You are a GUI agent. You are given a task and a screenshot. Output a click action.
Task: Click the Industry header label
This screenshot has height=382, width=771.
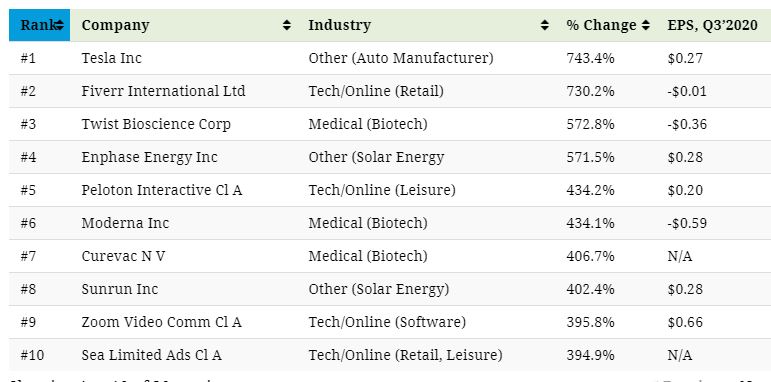pos(340,25)
